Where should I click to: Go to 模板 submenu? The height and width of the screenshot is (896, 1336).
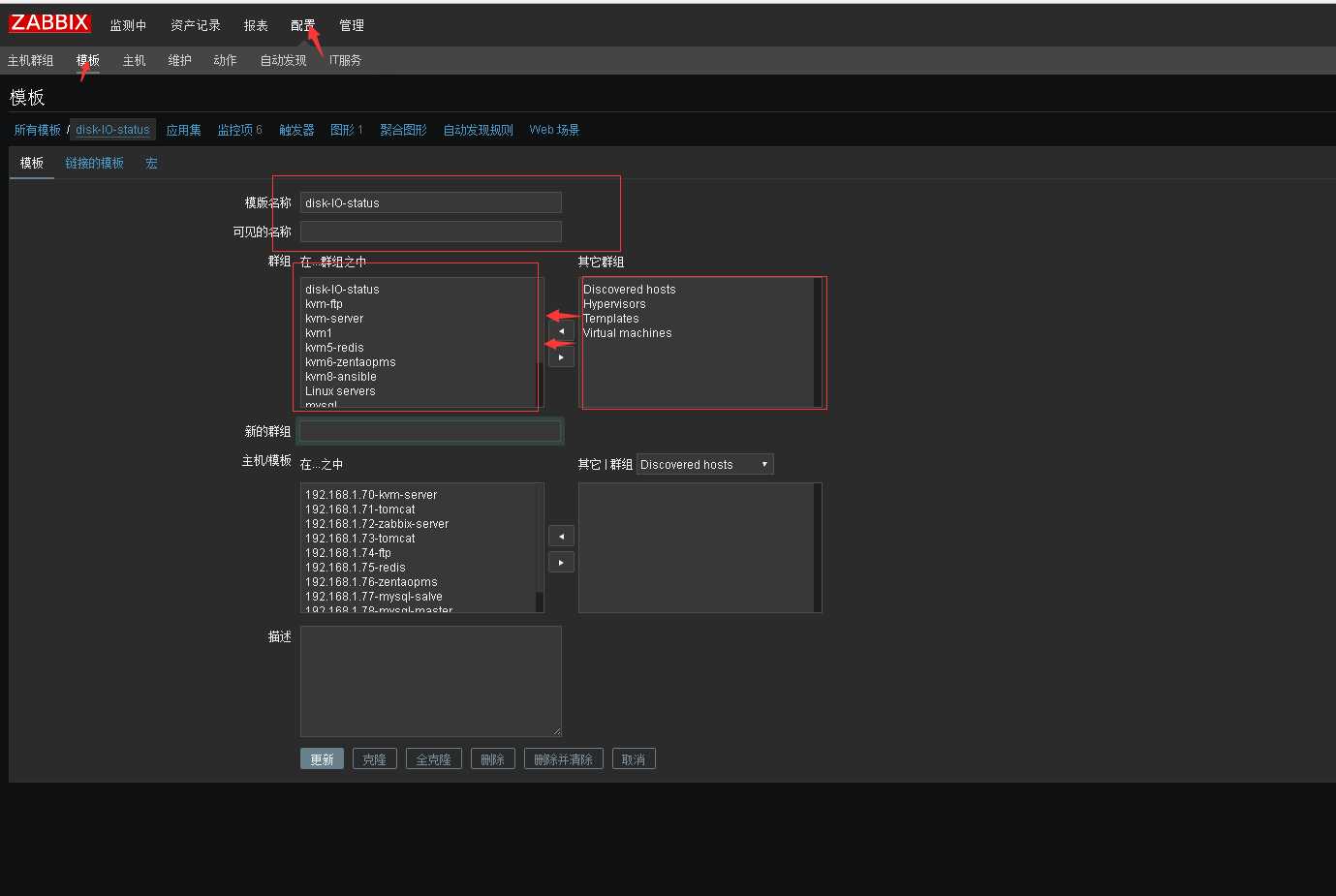[88, 60]
